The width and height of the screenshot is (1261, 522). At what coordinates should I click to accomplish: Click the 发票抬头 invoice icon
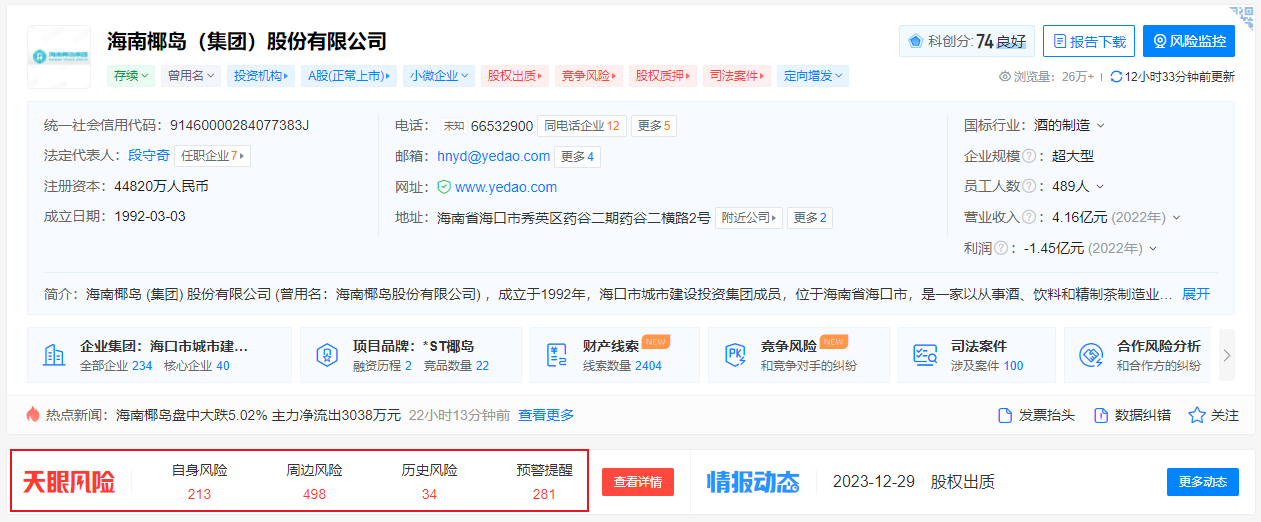[1005, 415]
